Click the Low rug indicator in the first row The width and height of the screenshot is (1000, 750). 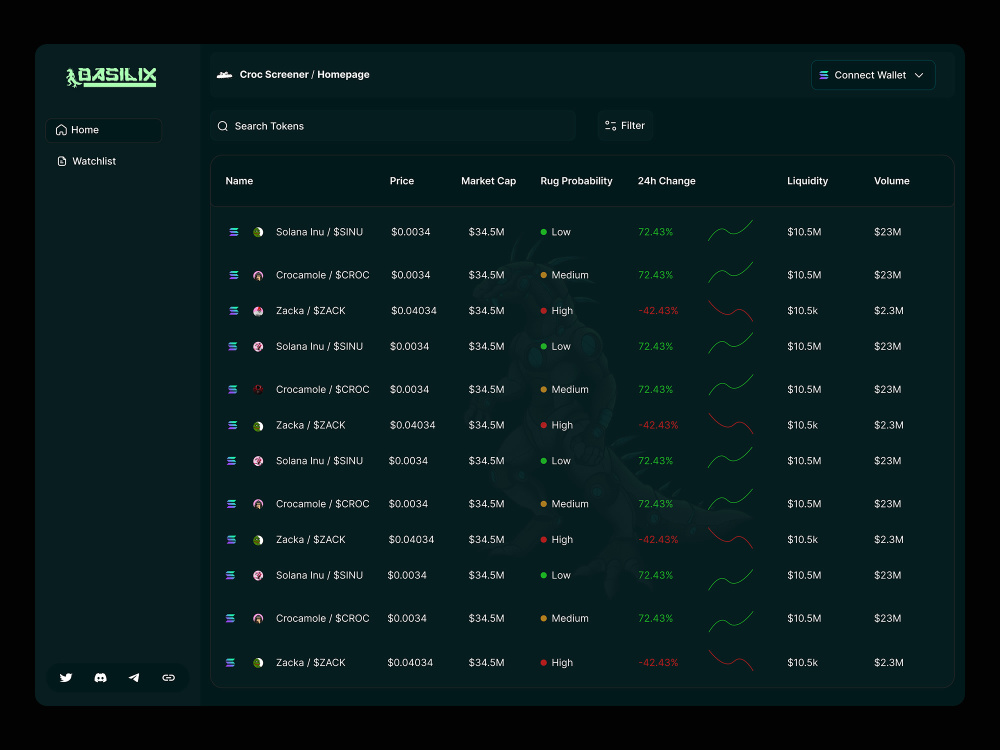[555, 232]
